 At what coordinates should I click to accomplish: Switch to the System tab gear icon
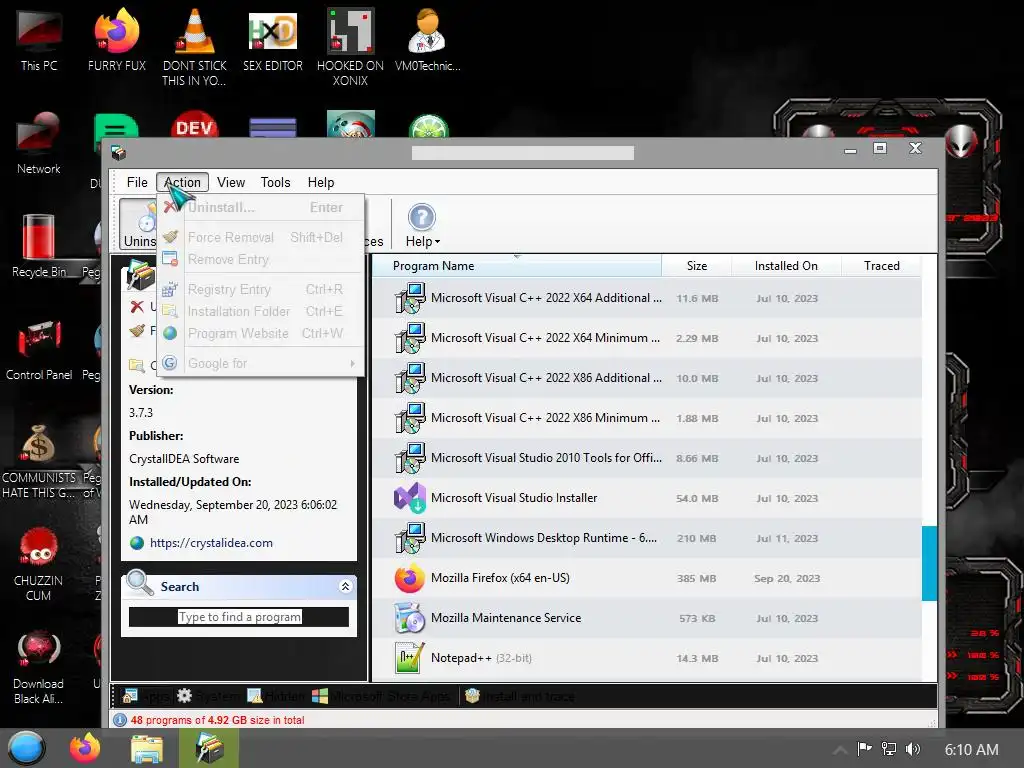click(185, 696)
